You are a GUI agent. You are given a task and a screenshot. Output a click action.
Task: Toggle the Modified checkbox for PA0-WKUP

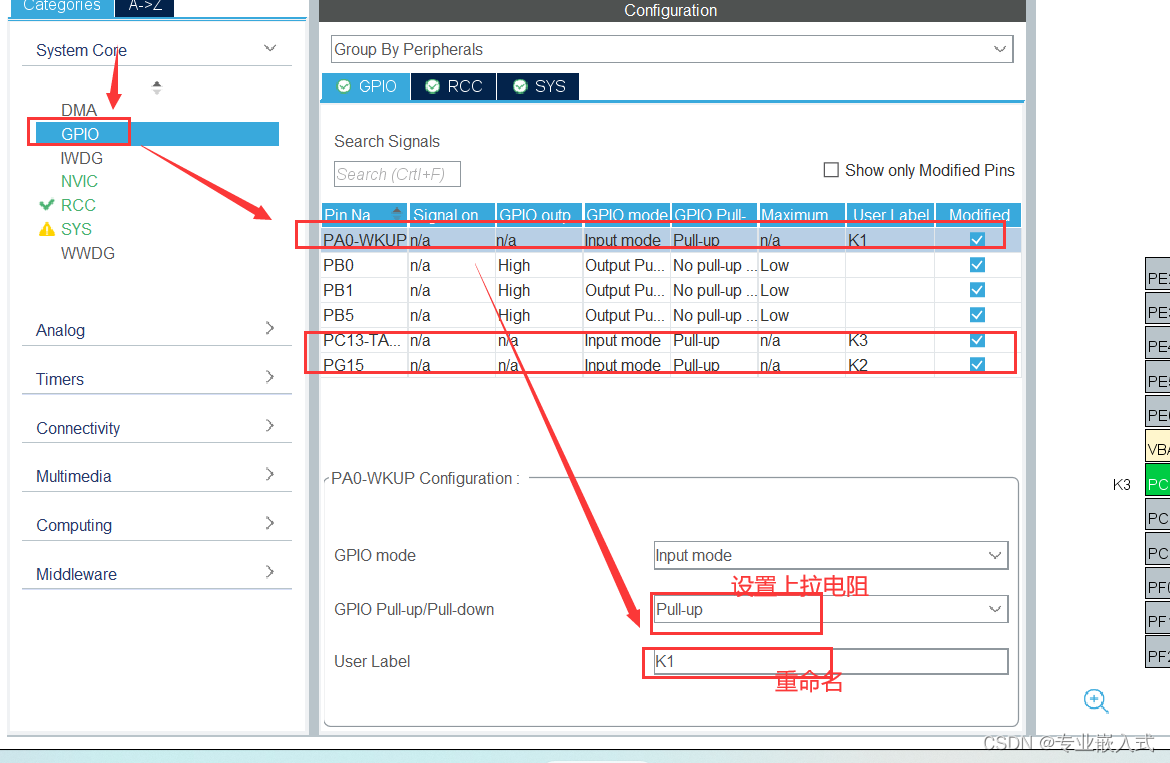pyautogui.click(x=977, y=239)
